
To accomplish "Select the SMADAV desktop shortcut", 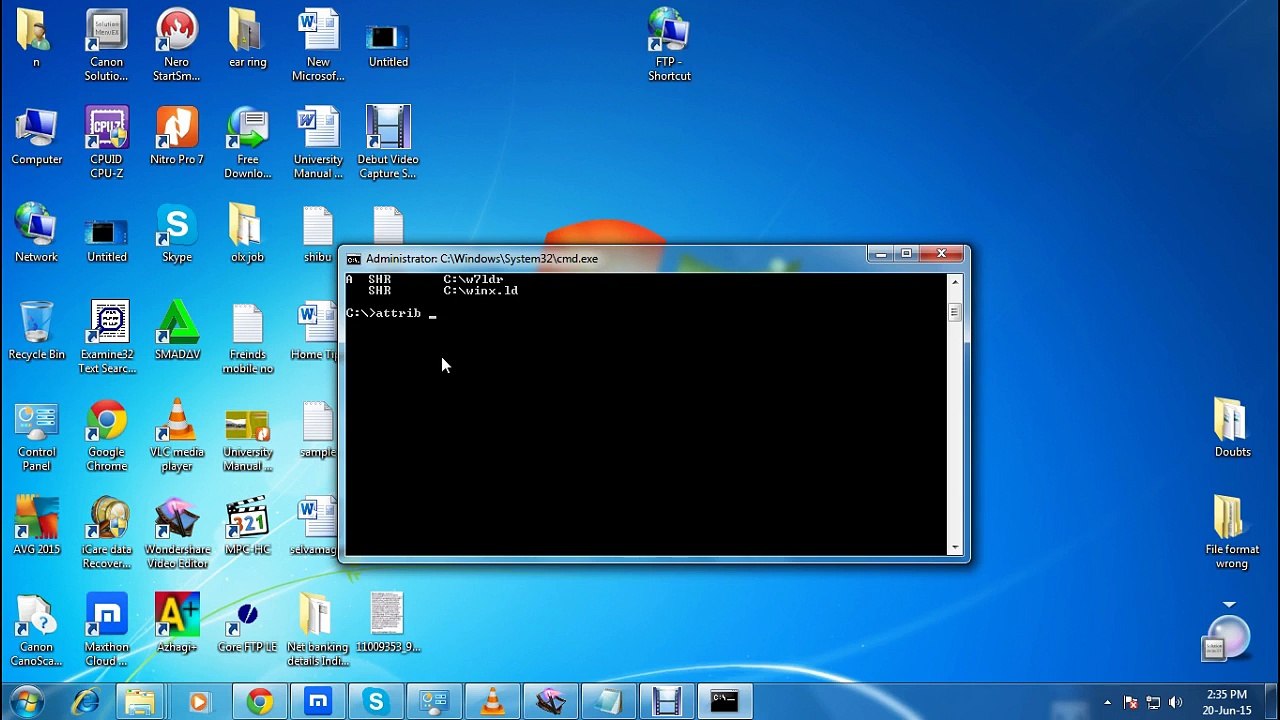I will tap(177, 332).
